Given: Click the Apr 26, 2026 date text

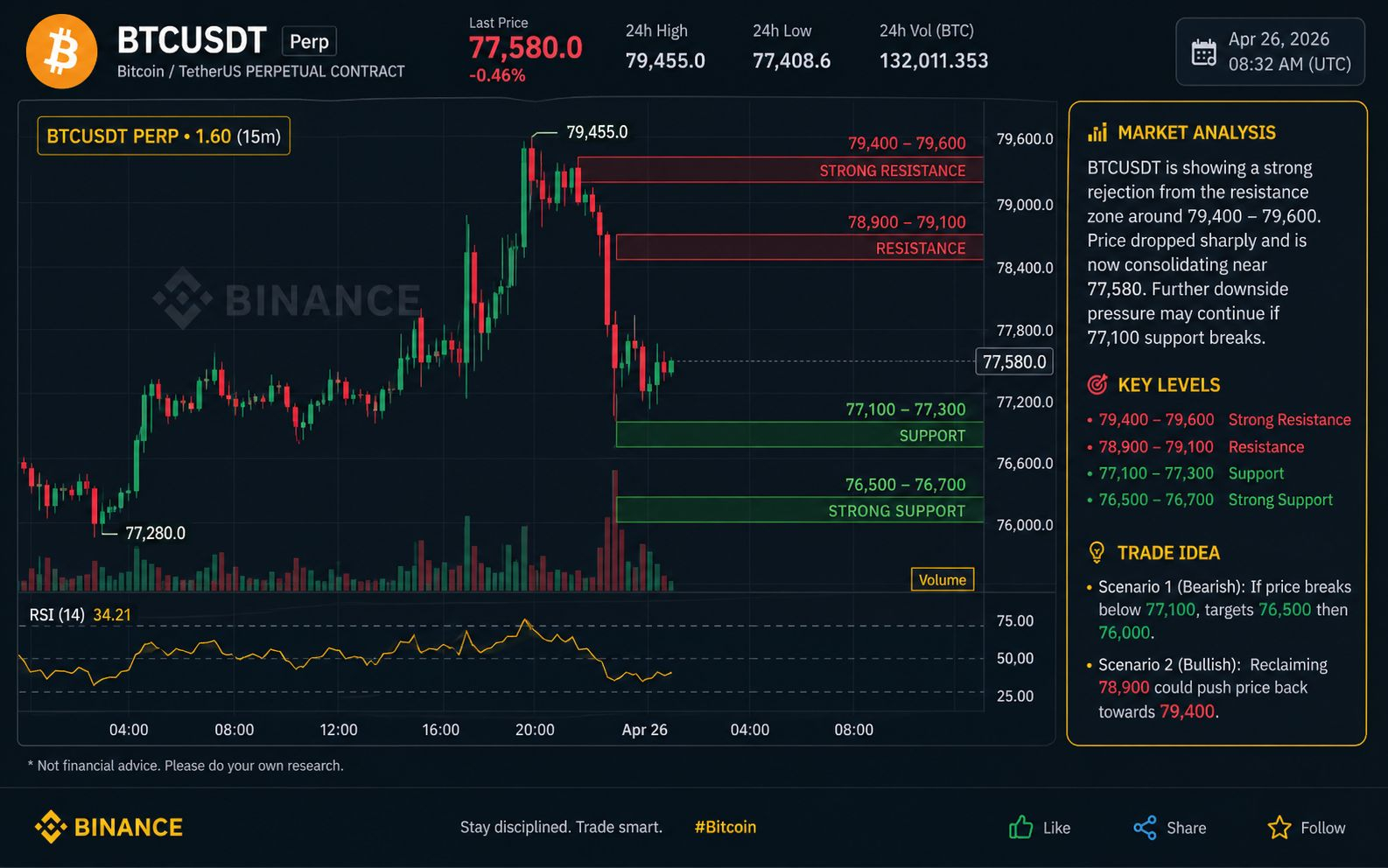Looking at the screenshot, I should (x=1279, y=39).
